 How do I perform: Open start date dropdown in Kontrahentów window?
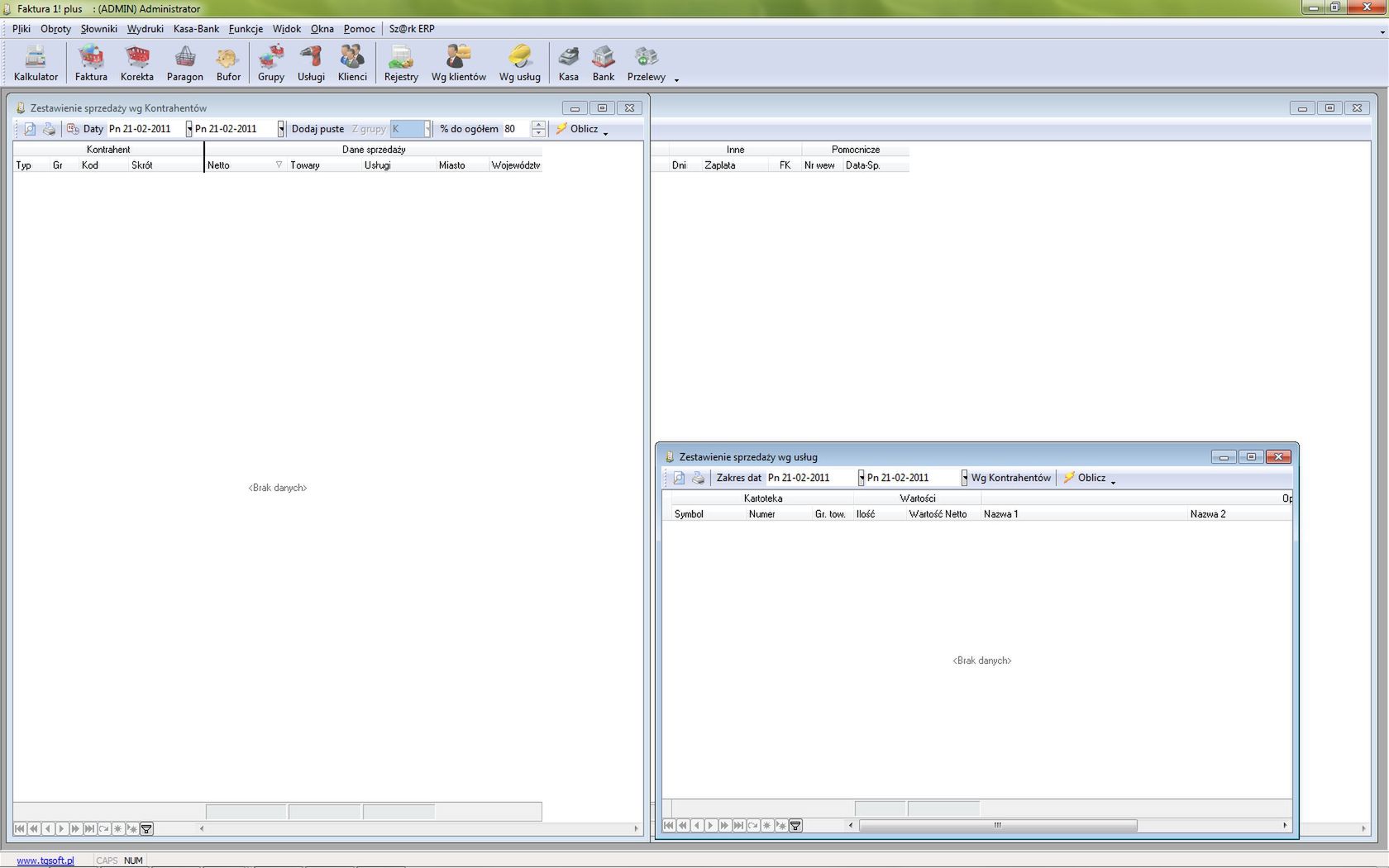coord(189,129)
